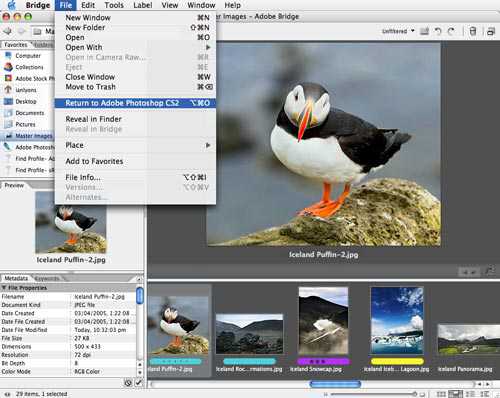The image size is (500, 398).
Task: Click the thumbnail size slider
Action: [x=414, y=394]
